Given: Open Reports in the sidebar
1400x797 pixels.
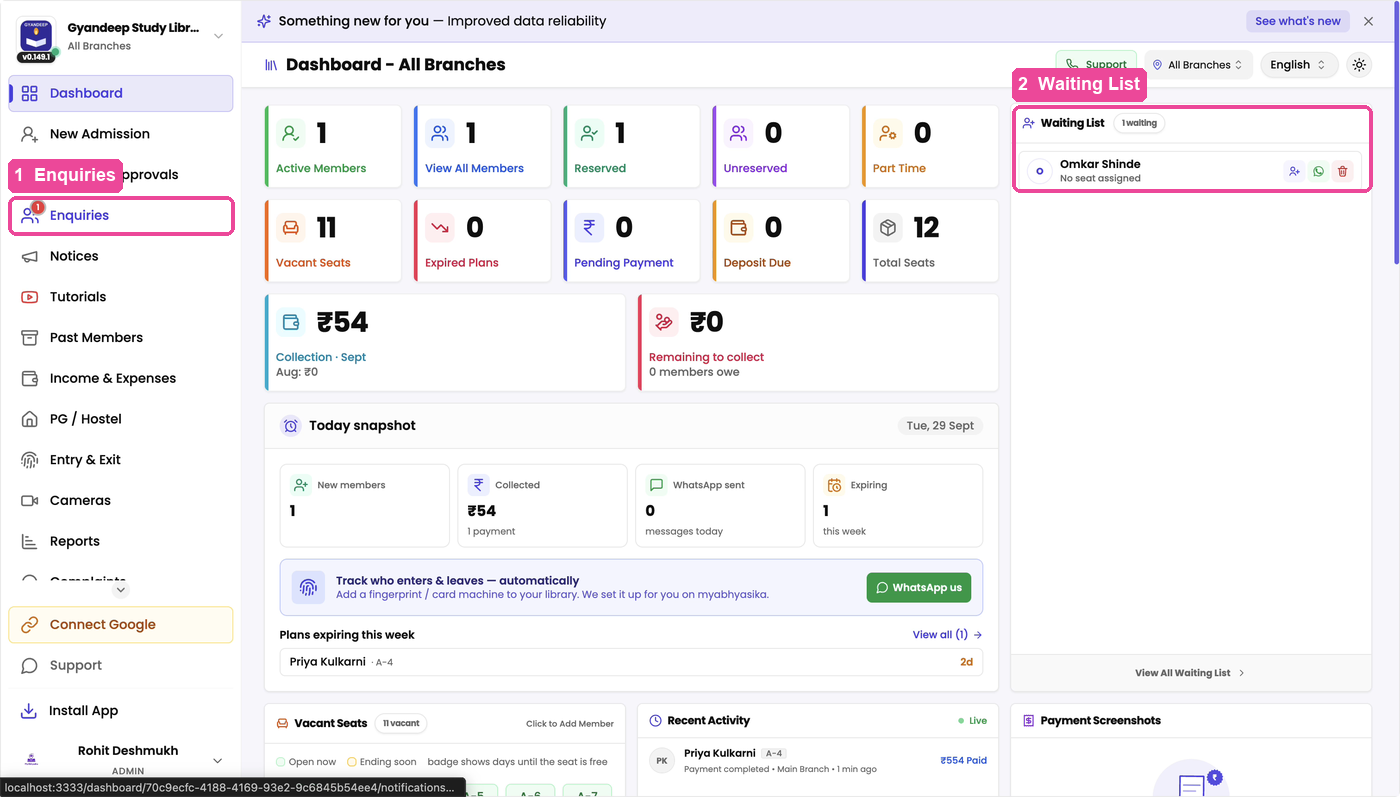Looking at the screenshot, I should click(121, 541).
